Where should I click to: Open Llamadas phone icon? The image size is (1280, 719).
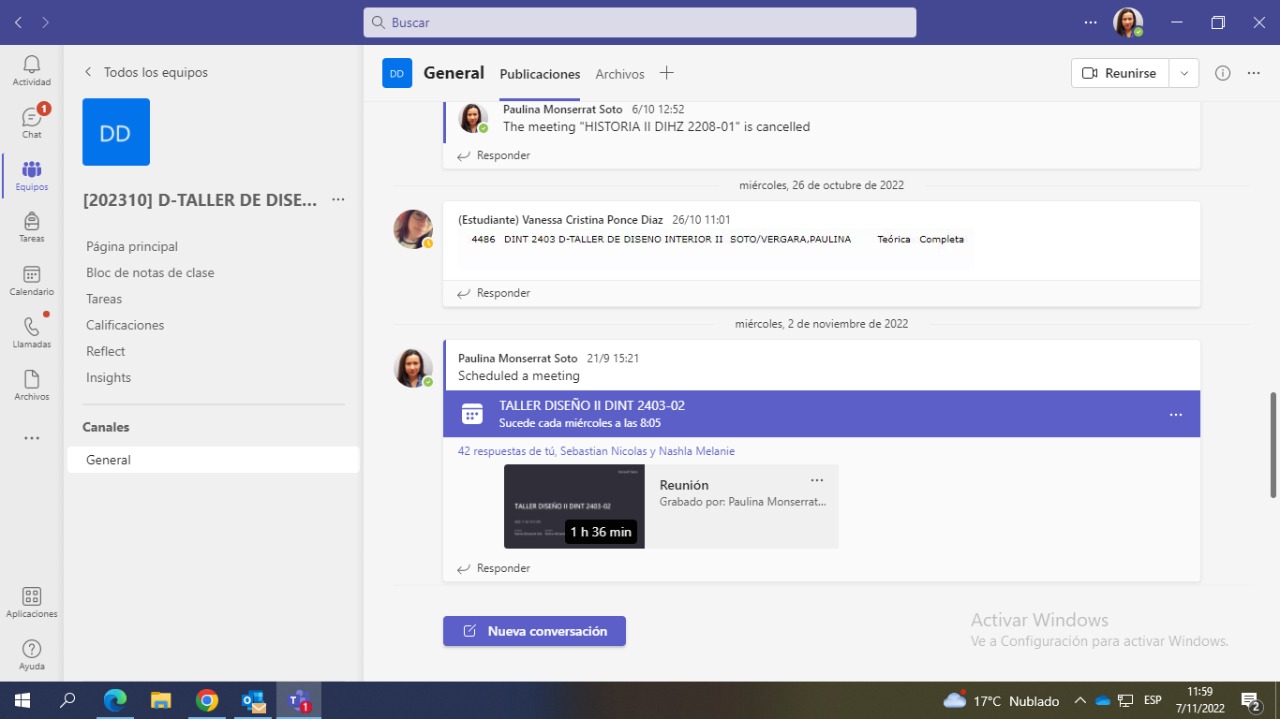pyautogui.click(x=32, y=332)
